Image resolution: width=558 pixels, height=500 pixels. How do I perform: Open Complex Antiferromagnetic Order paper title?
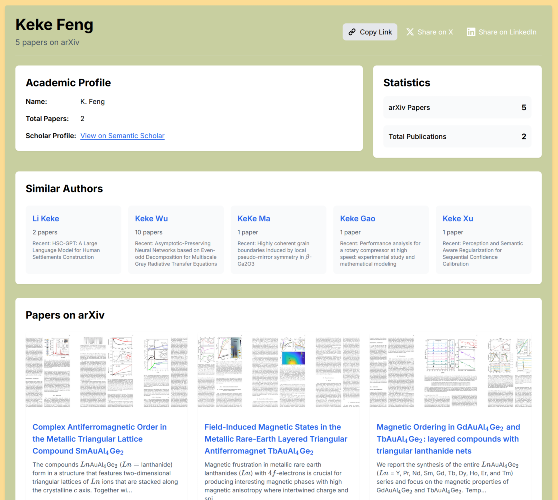tap(99, 439)
